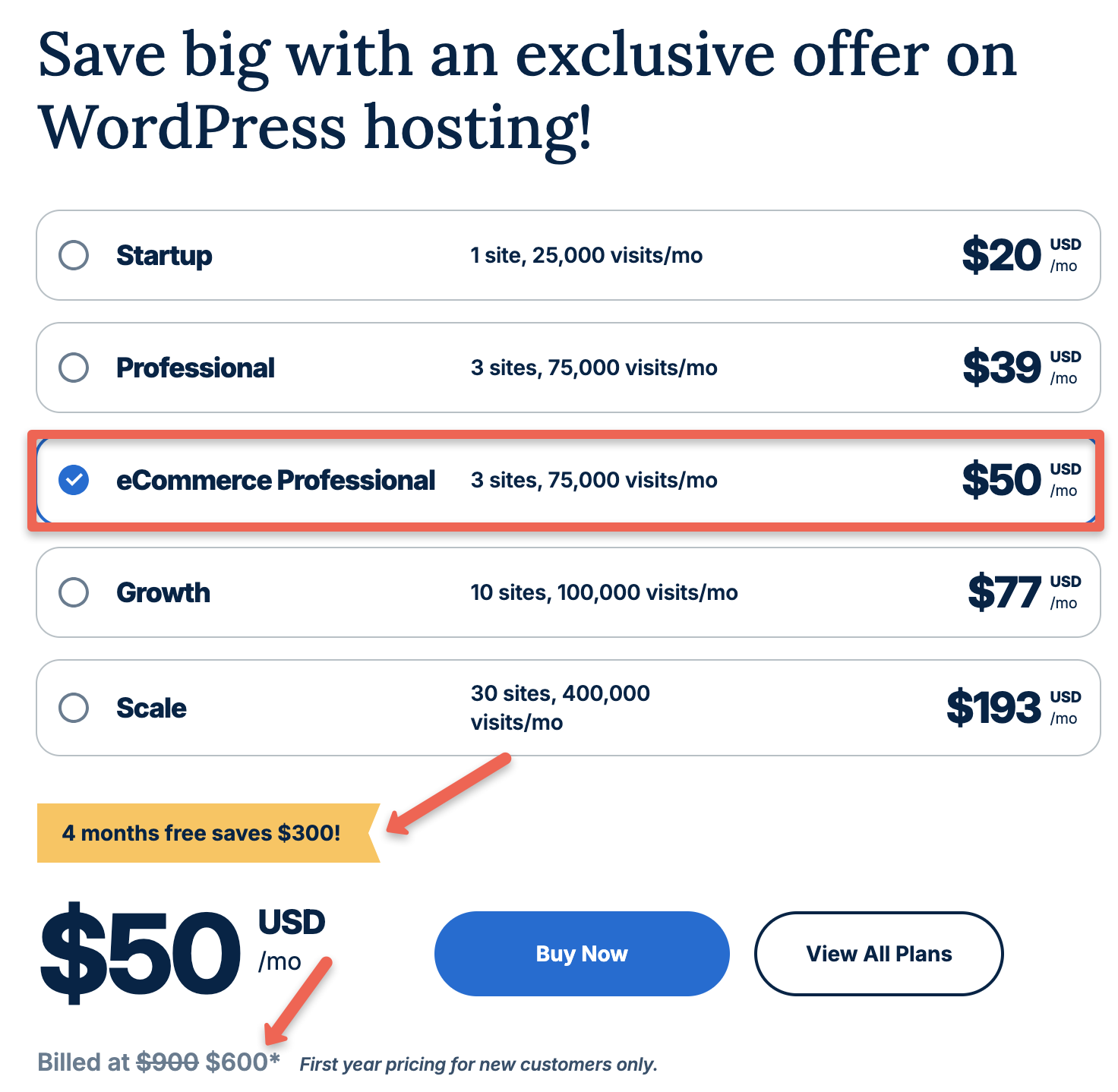Click the crossed-out $900 price

(169, 1063)
